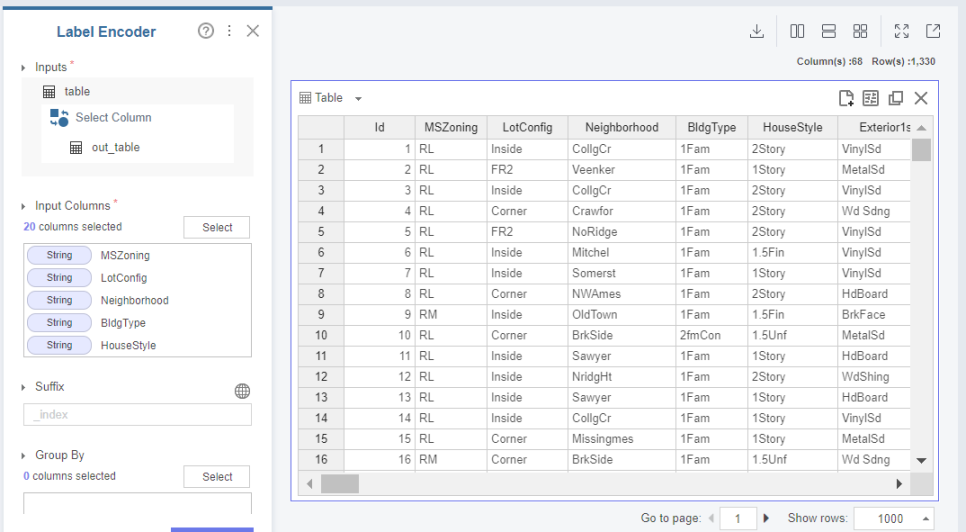
Task: Click the Crawfor neighborhood cell
Action: [622, 211]
